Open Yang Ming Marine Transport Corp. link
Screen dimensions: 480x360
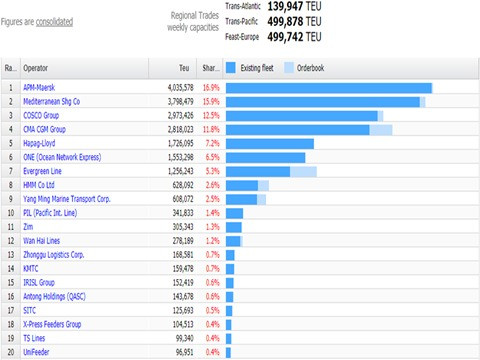[x=67, y=199]
